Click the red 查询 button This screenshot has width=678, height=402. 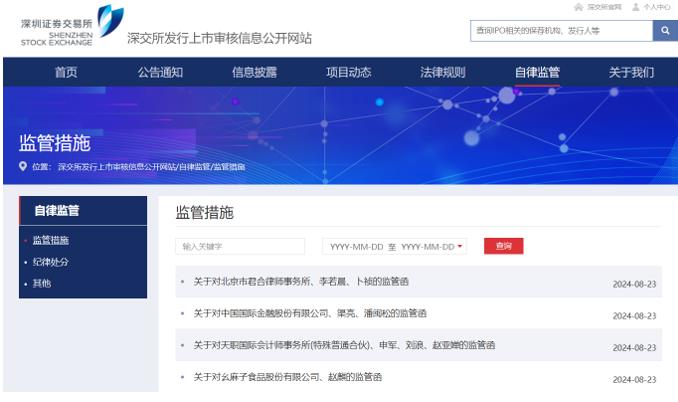tap(504, 246)
